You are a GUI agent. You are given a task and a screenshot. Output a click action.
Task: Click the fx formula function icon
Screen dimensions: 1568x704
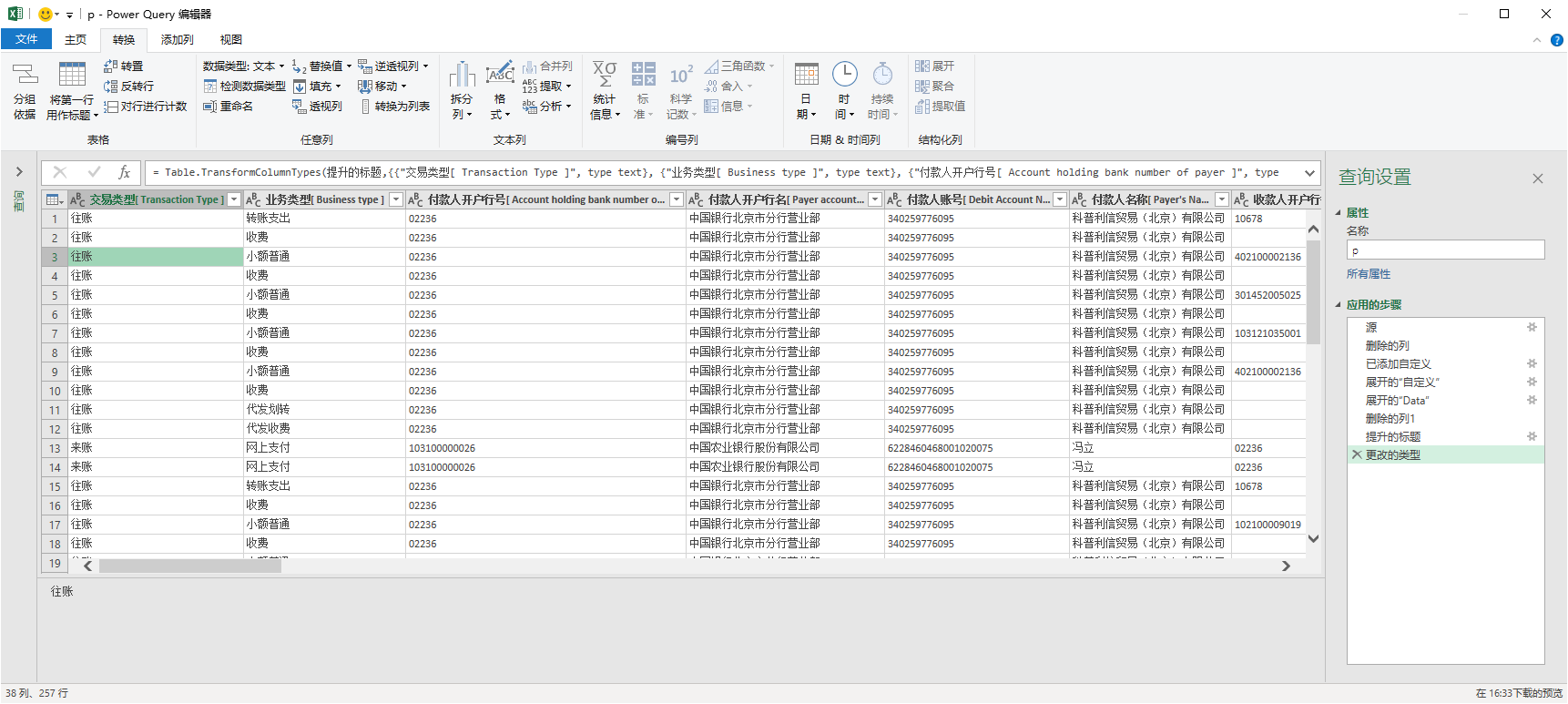point(125,172)
